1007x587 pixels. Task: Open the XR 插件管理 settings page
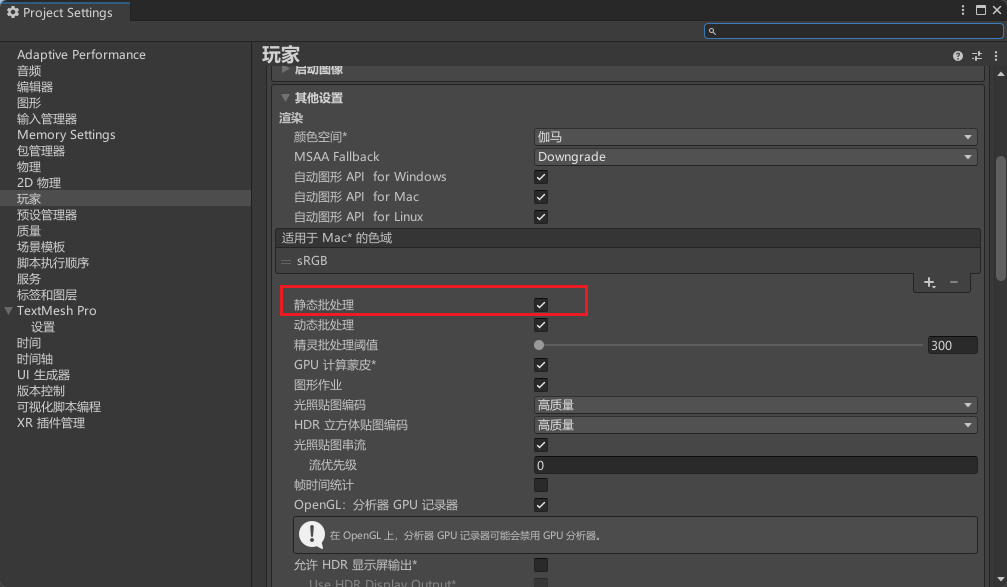tap(51, 423)
